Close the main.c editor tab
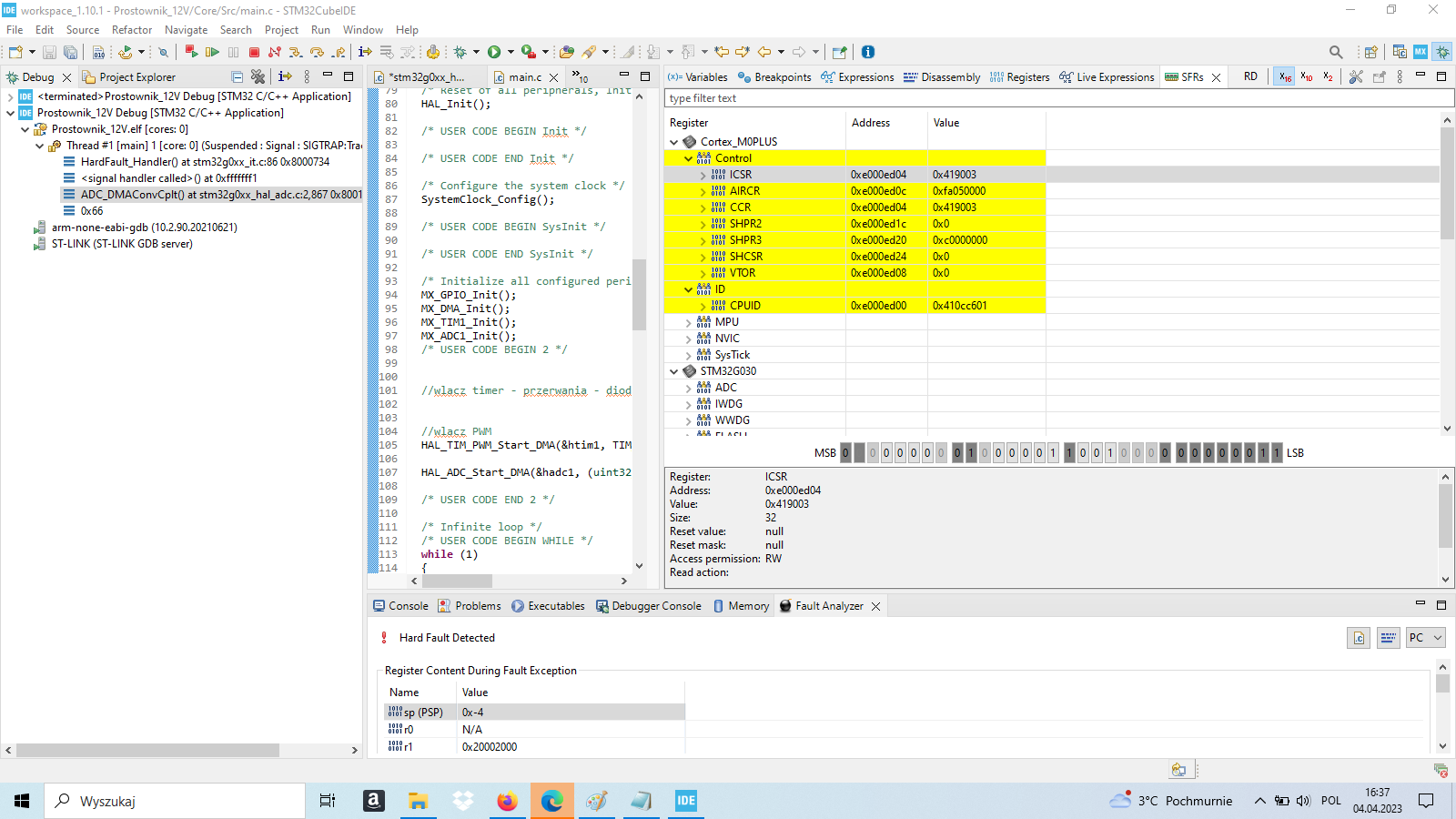 click(x=553, y=77)
